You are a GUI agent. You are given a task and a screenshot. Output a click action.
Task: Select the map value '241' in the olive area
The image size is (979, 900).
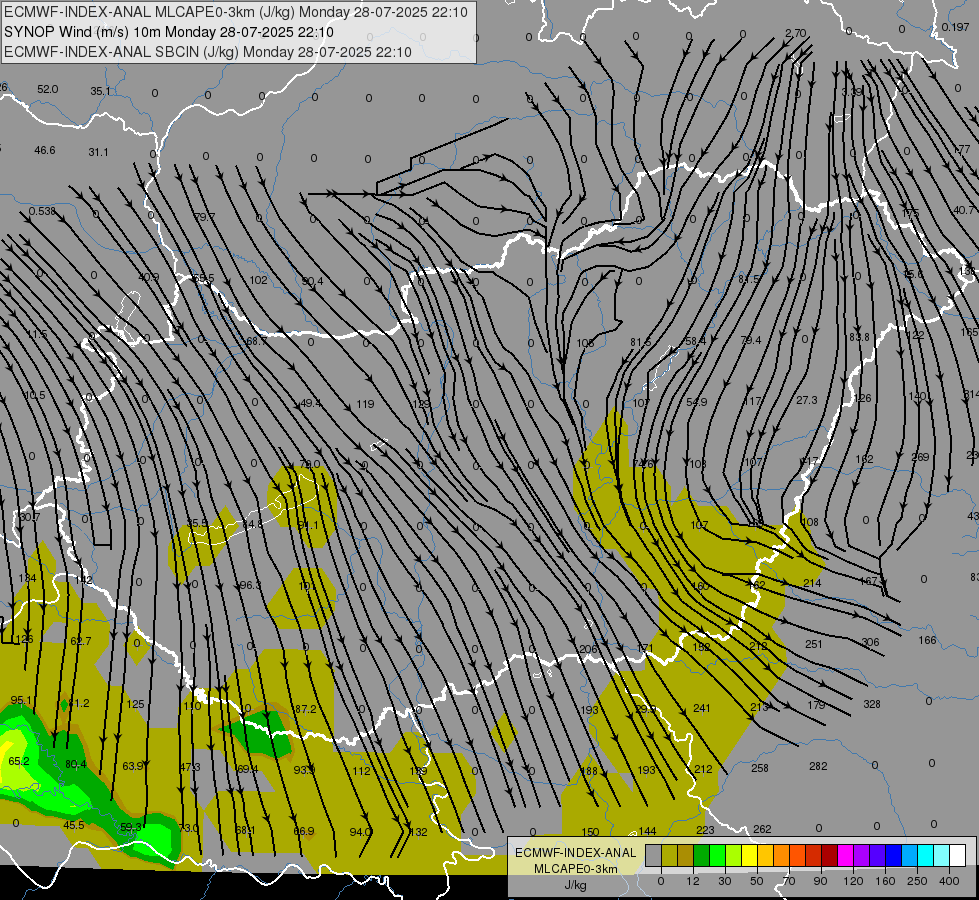coord(702,708)
